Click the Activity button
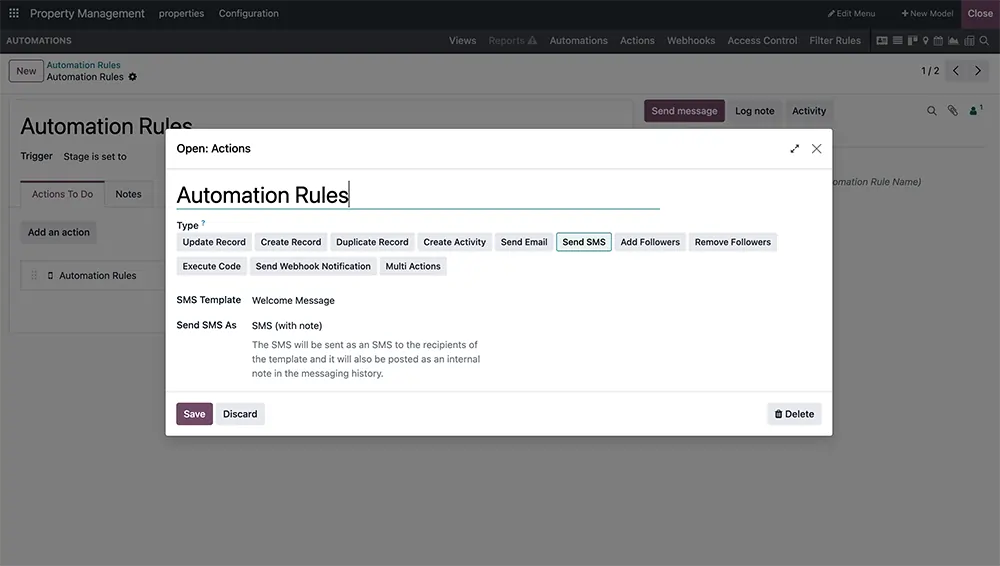The height and width of the screenshot is (566, 1000). 809,111
